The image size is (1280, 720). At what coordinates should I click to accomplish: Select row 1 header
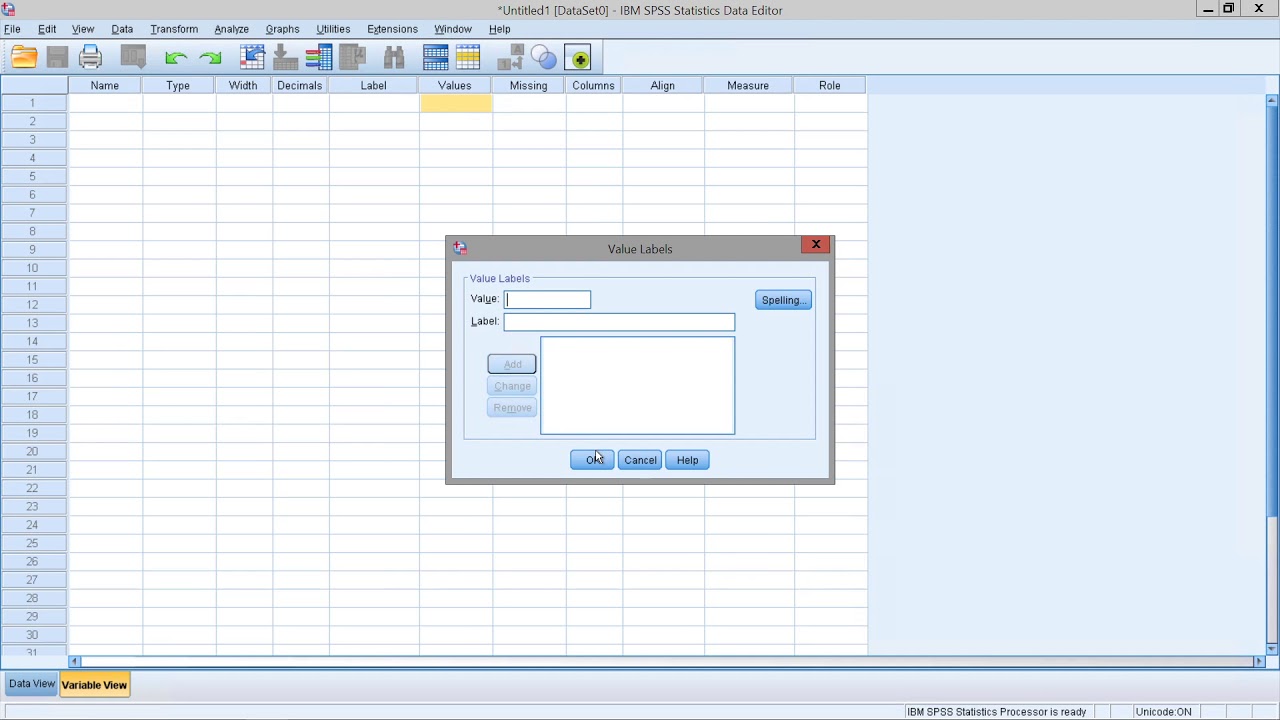point(33,103)
